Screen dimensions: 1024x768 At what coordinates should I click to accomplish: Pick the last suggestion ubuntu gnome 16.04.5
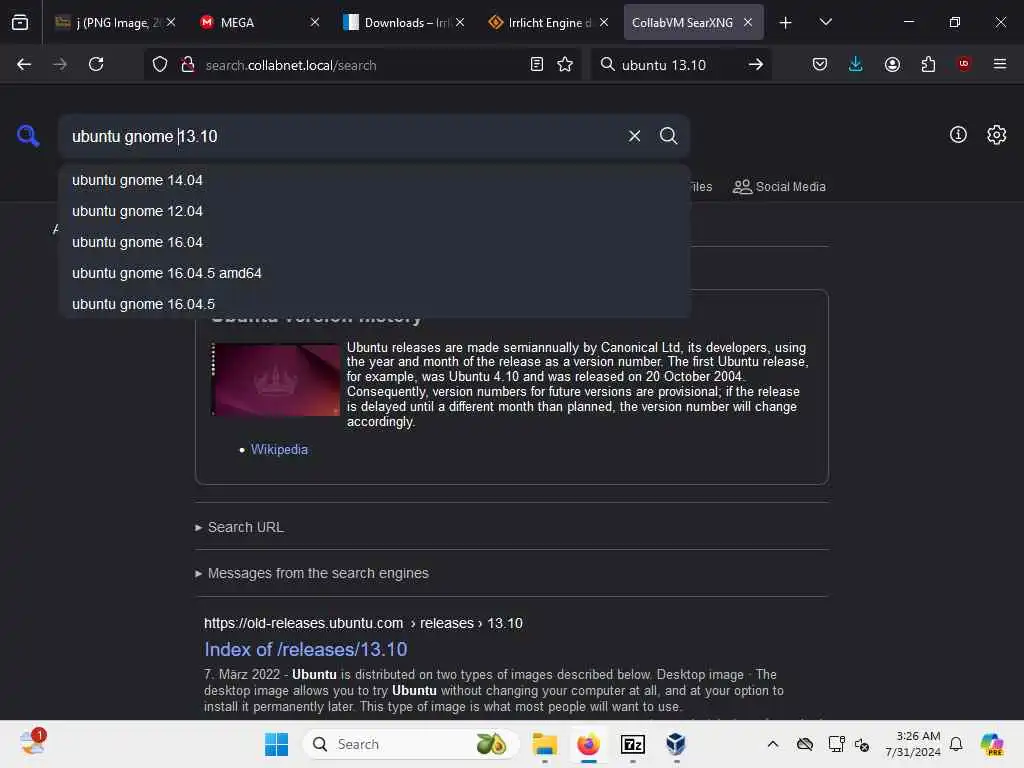click(374, 304)
